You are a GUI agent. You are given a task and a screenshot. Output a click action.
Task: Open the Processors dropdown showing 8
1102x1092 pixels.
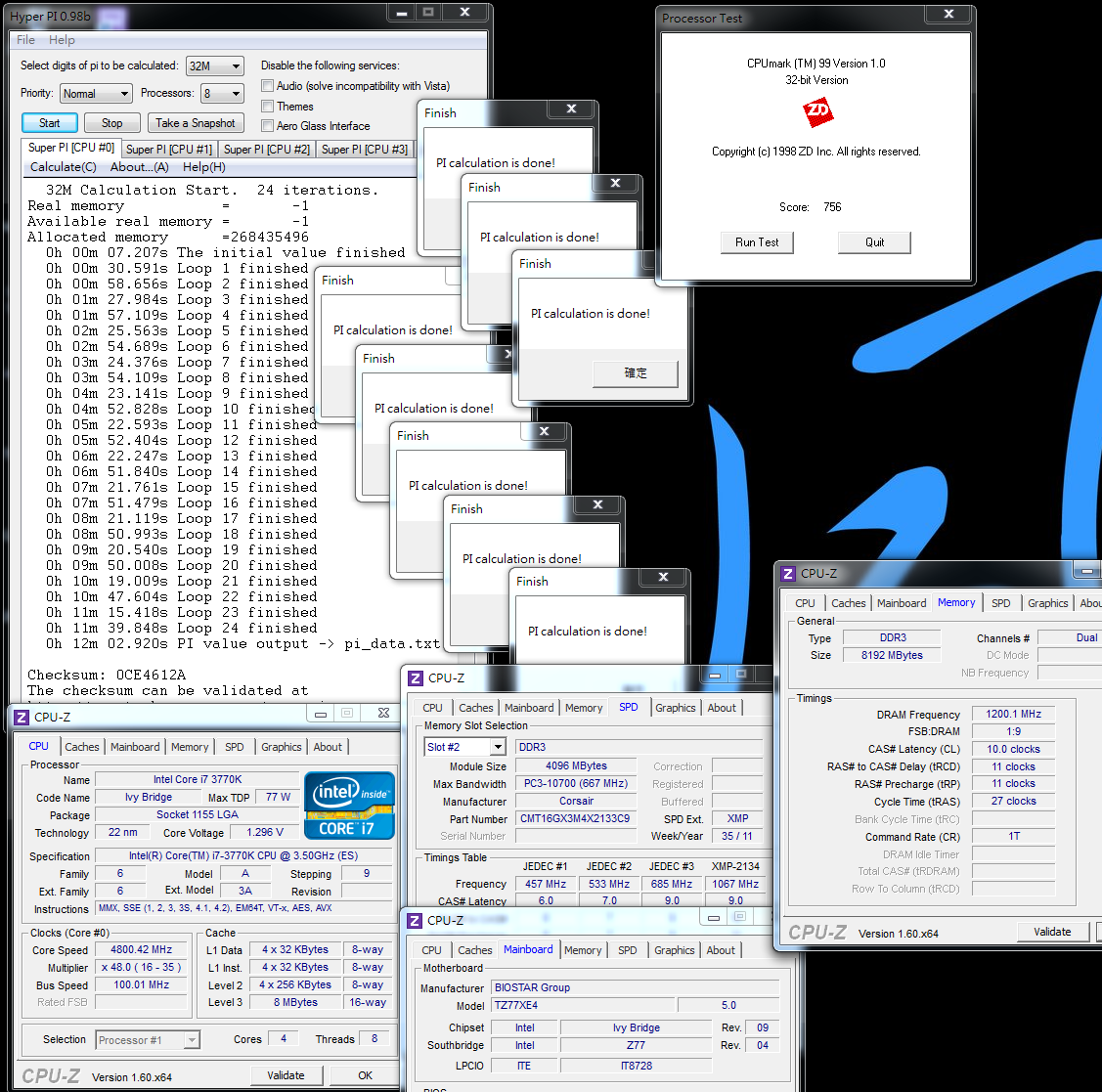pyautogui.click(x=222, y=94)
